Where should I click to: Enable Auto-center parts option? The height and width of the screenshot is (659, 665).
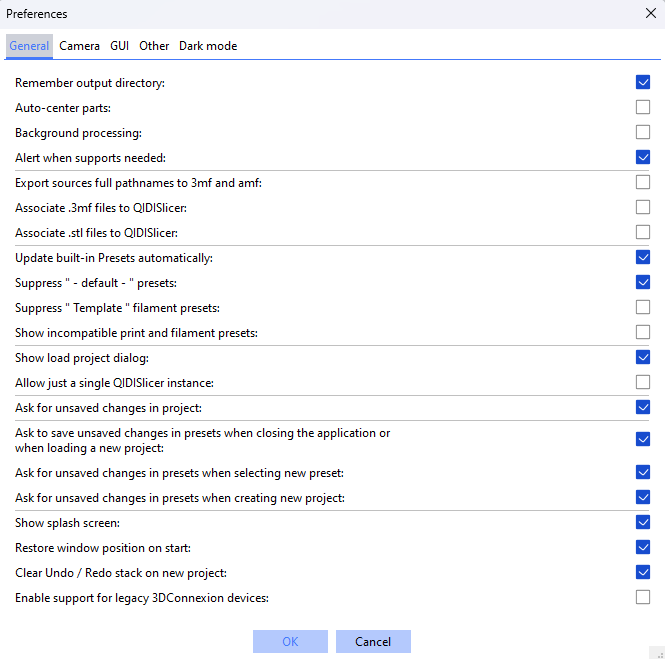pos(643,107)
